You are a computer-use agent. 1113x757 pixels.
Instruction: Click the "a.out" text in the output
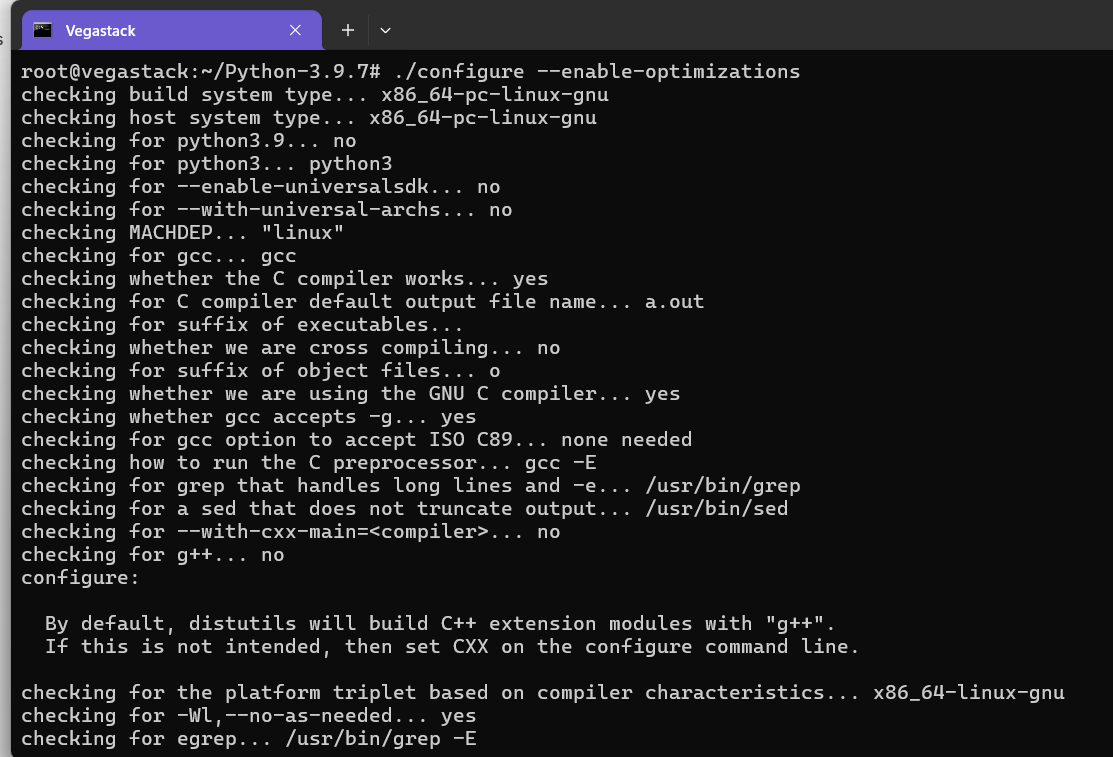[x=674, y=302]
